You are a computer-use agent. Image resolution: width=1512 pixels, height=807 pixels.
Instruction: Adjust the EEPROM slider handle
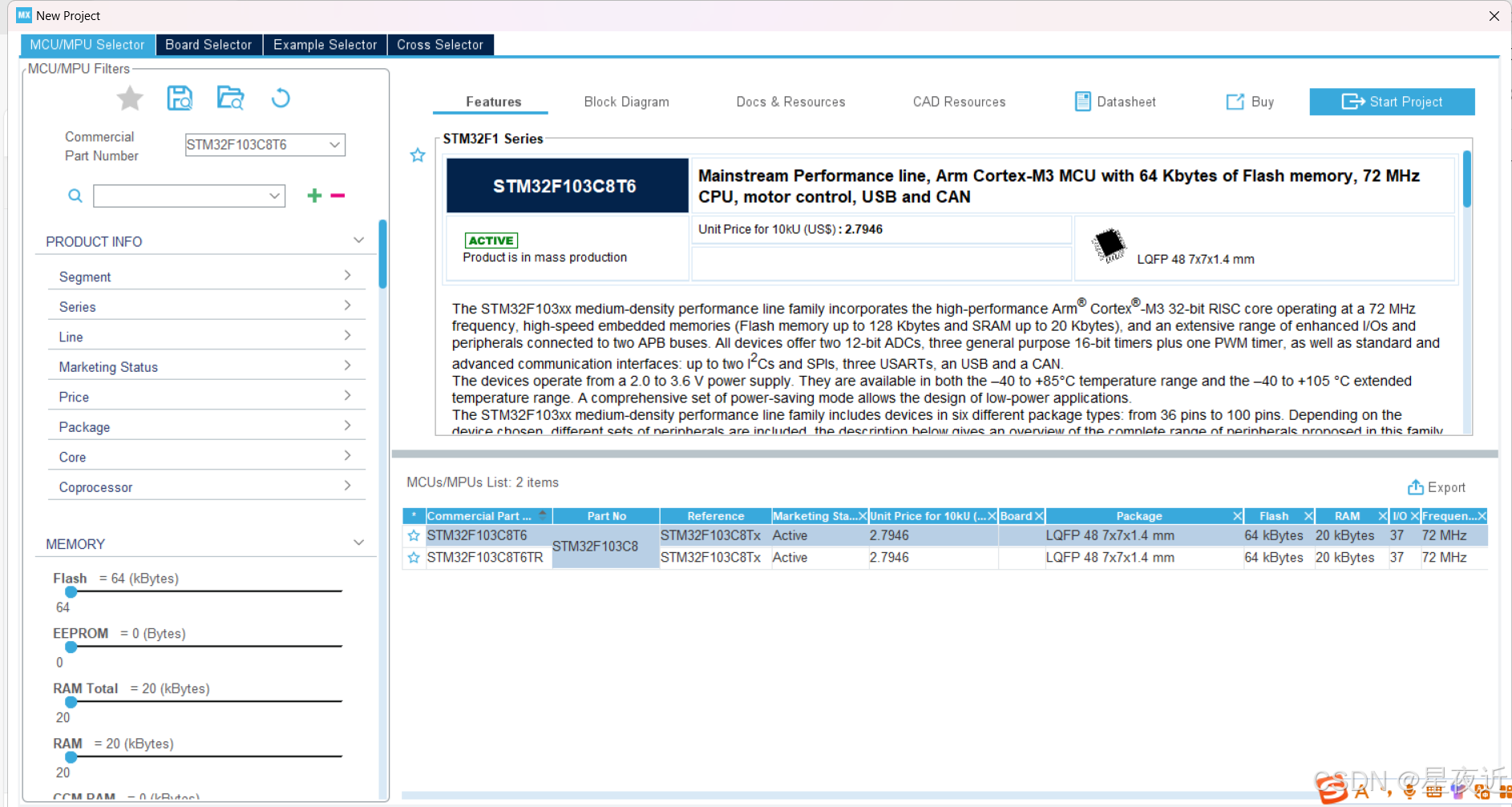71,647
